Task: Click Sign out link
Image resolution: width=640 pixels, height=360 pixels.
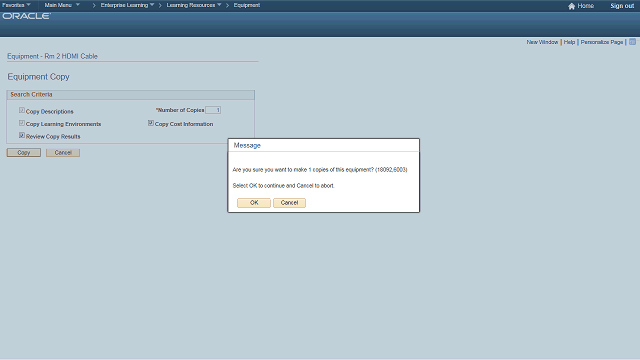Action: (622, 6)
